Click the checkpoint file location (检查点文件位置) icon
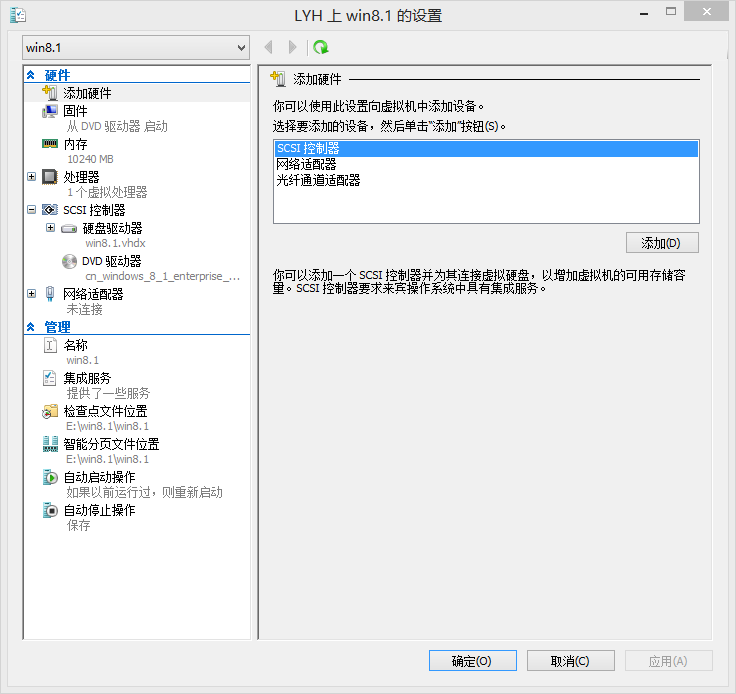The image size is (736, 694). coord(50,411)
